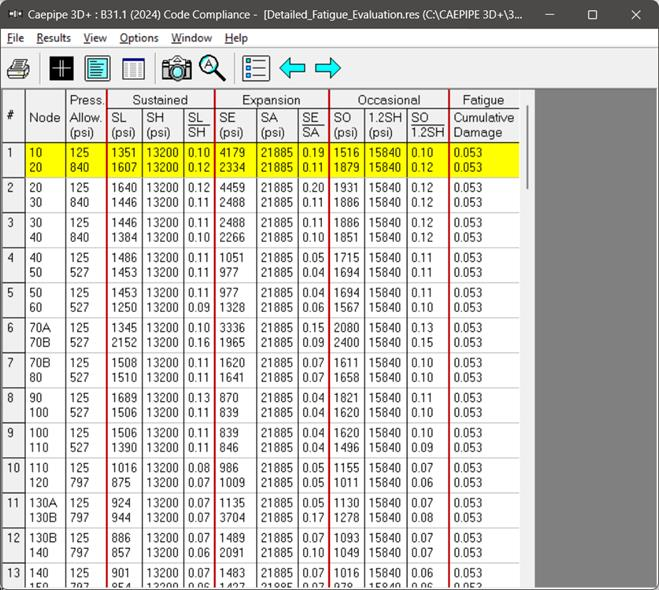659x590 pixels.
Task: Open the black graphics window icon
Action: (61, 68)
